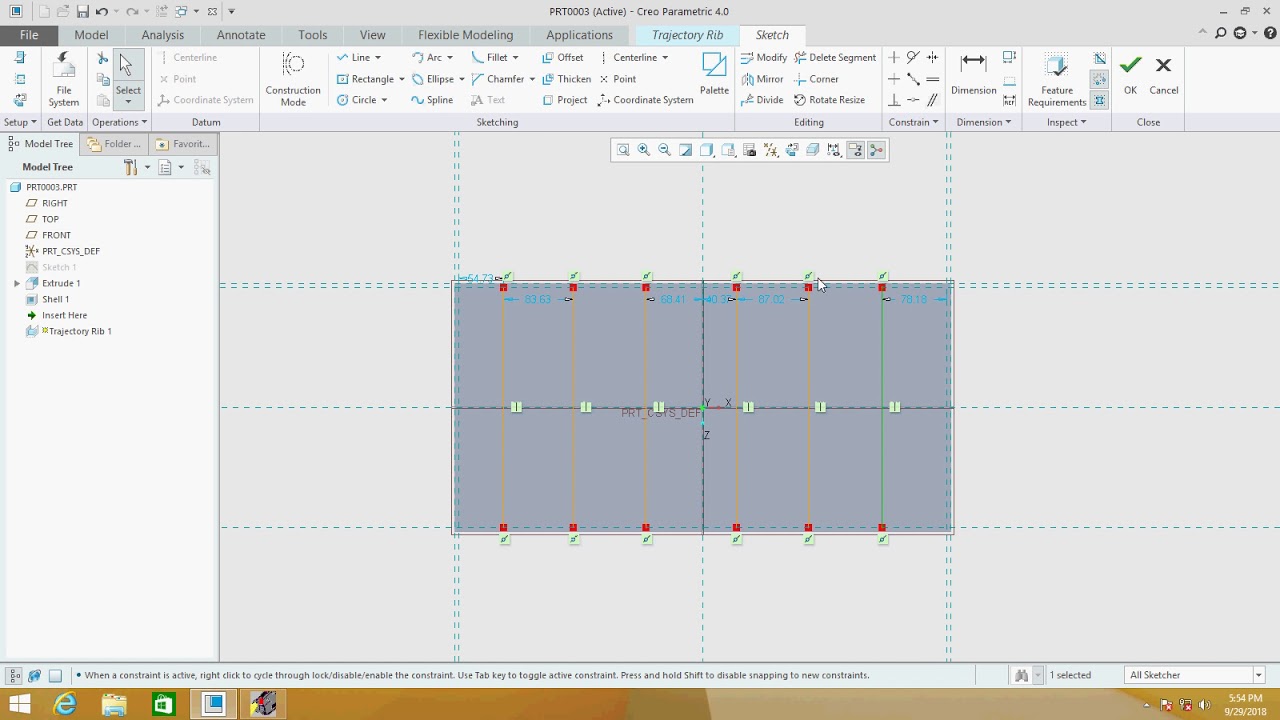Choose the Ellipse tool
The image size is (1280, 720).
point(432,79)
